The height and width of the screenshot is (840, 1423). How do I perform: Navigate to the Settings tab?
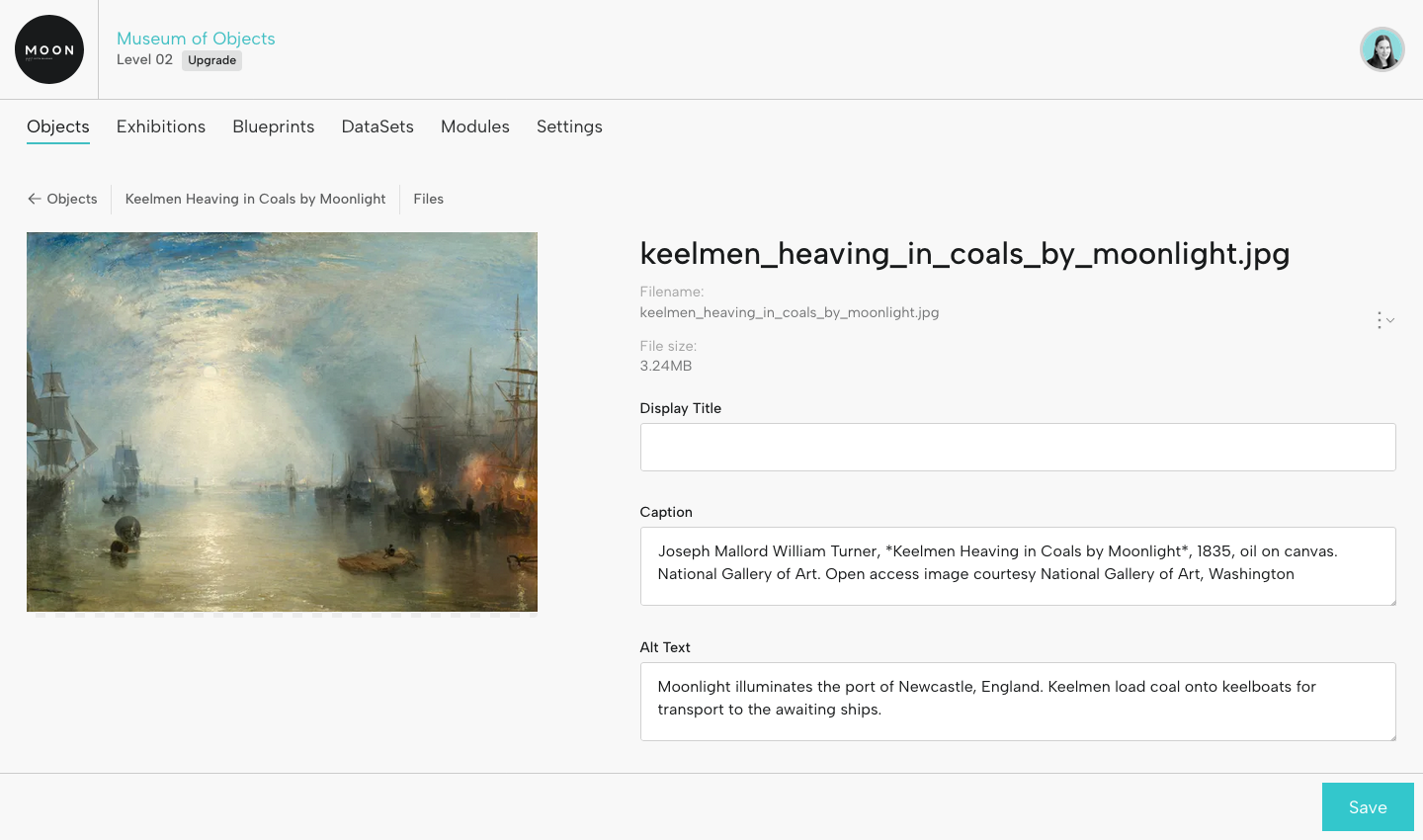click(x=569, y=126)
